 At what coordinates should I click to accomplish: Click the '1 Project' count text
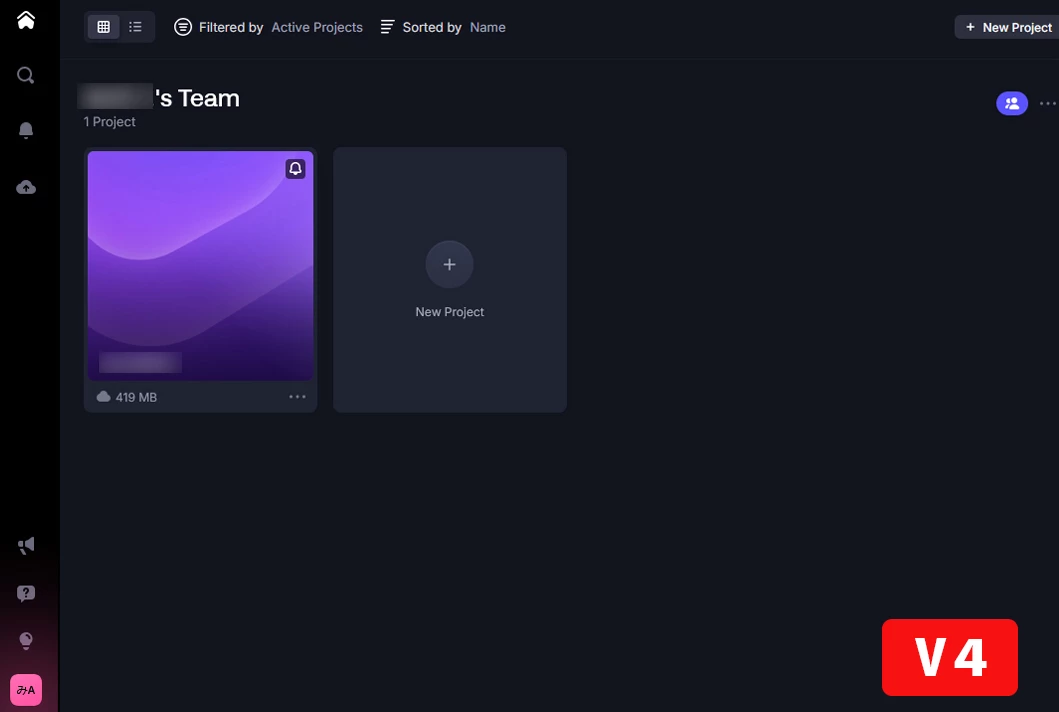coord(109,122)
